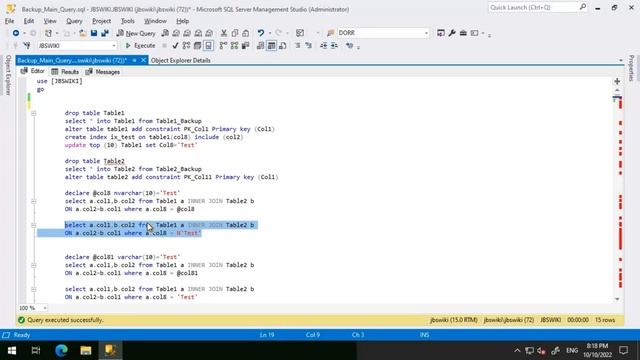
Task: Collapse the outline at 'declare @col8' select
Action: click(x=34, y=201)
